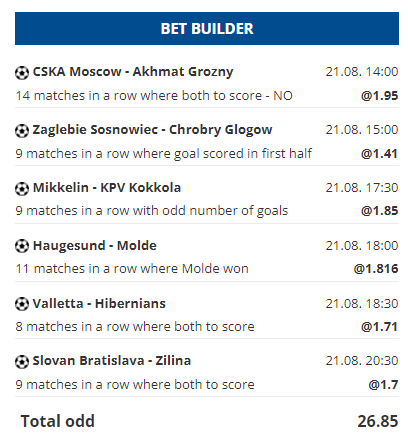Open the Haugesund - Molde match
The height and width of the screenshot is (438, 408).
click(x=95, y=246)
